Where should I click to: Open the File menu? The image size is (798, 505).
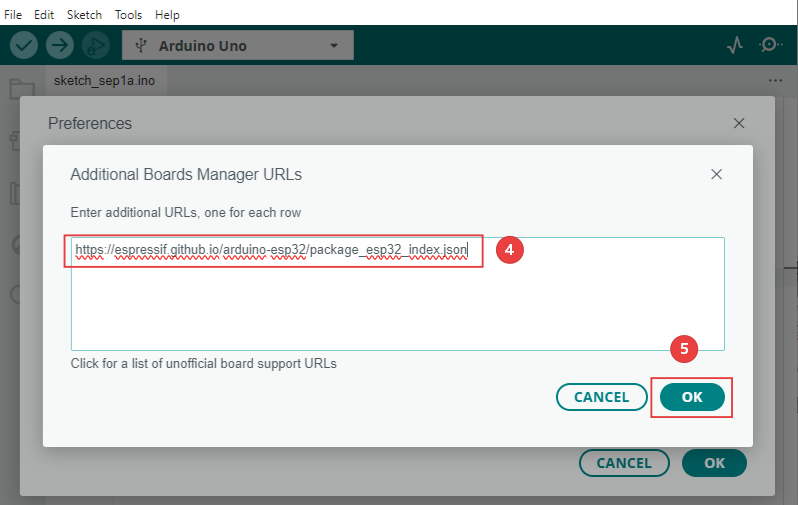[13, 15]
